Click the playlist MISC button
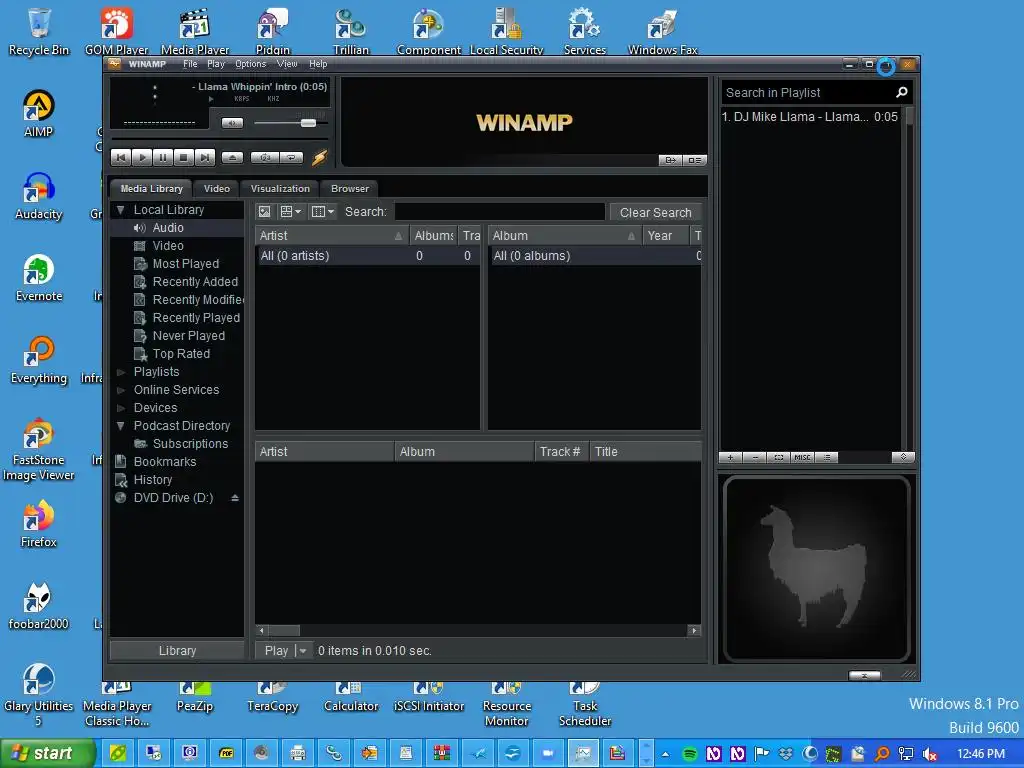The height and width of the screenshot is (768, 1024). point(802,457)
